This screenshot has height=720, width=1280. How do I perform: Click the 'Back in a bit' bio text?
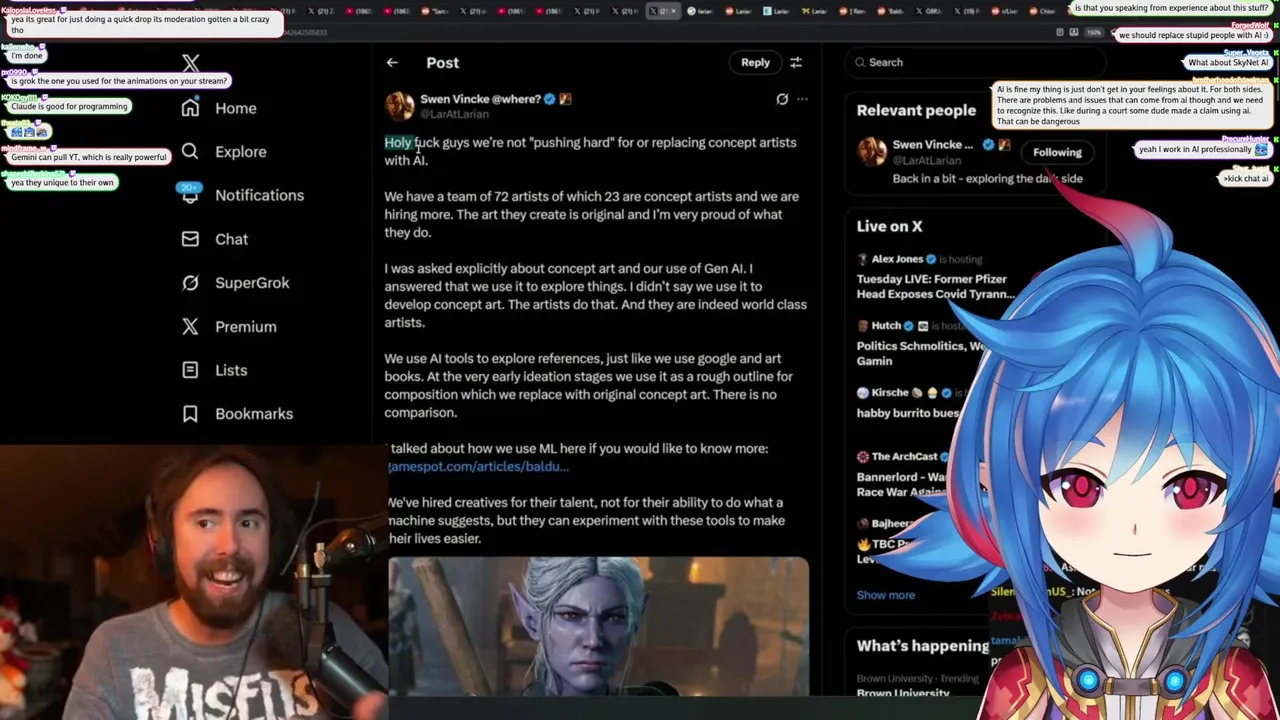(x=987, y=178)
